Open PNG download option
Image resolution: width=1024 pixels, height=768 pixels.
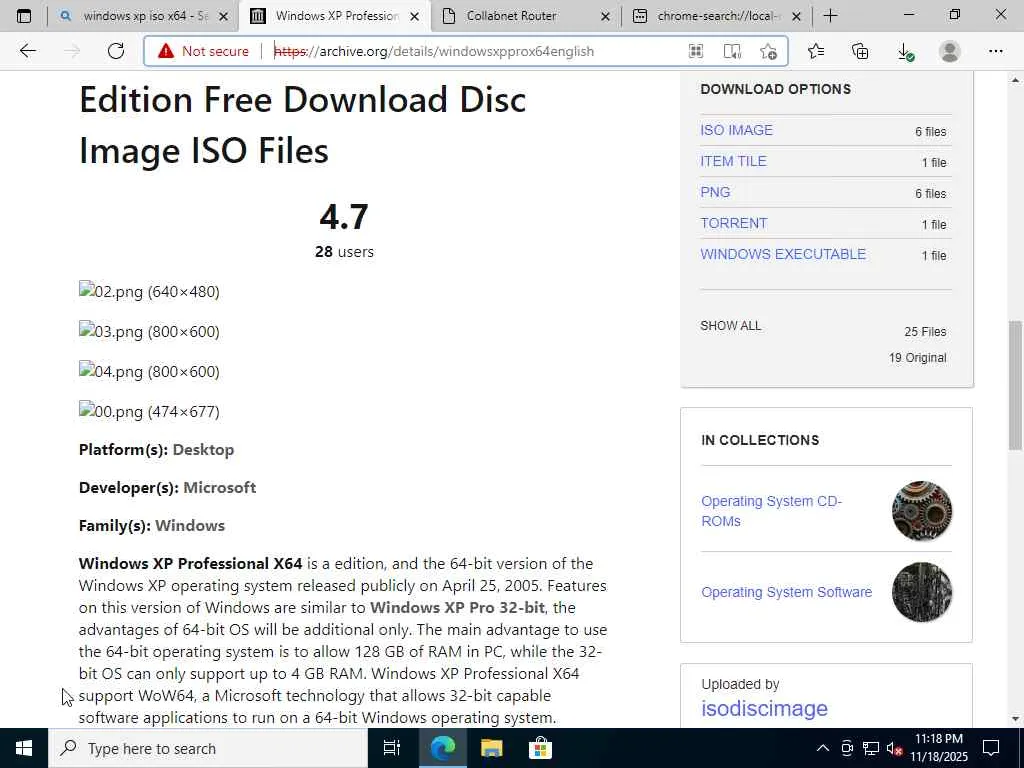pyautogui.click(x=714, y=192)
